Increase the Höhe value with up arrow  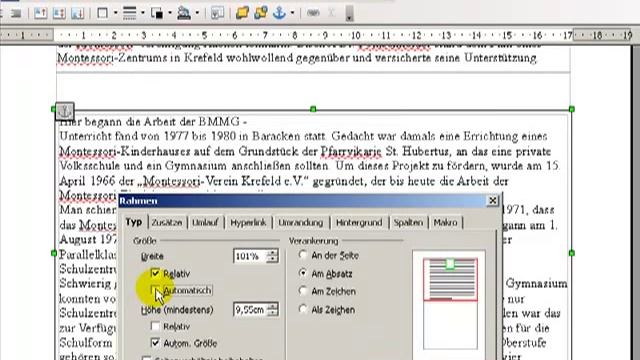[x=272, y=306]
